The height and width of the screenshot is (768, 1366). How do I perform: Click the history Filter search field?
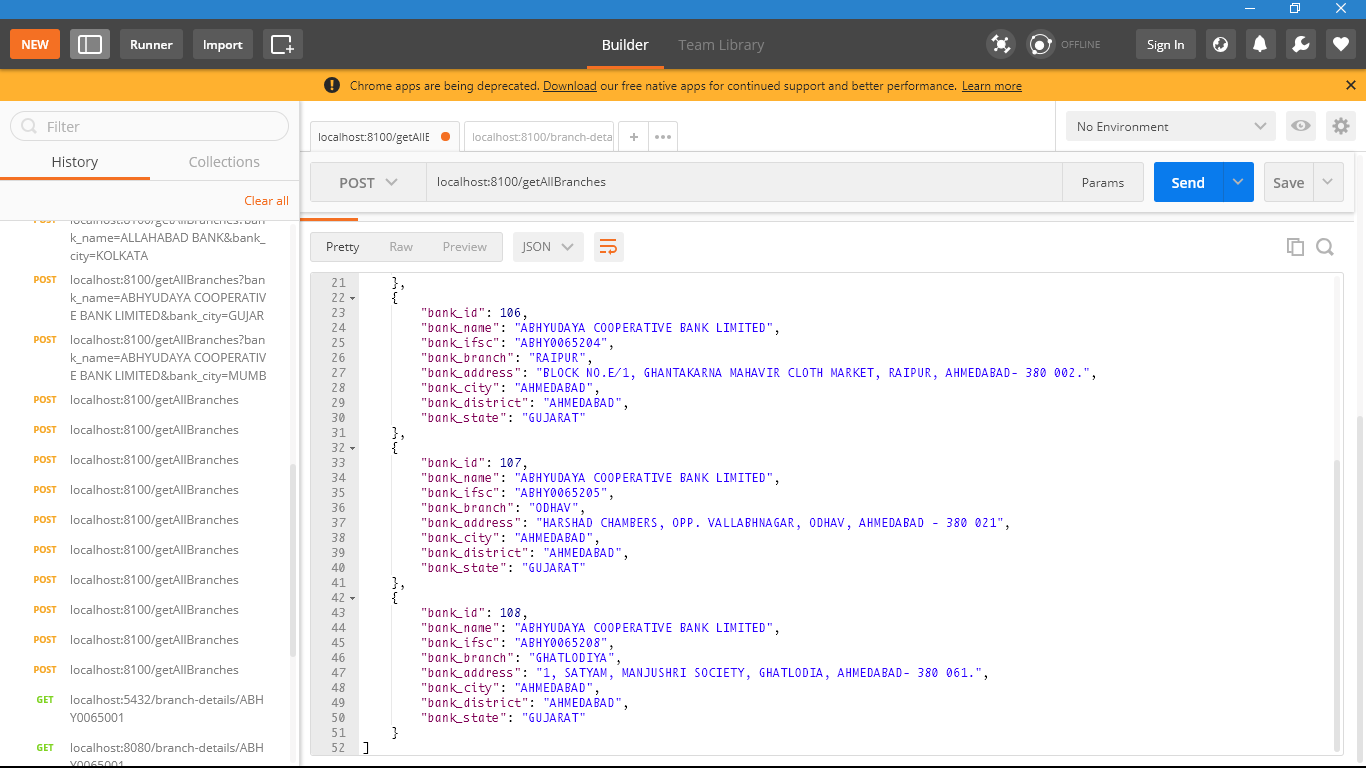[149, 126]
